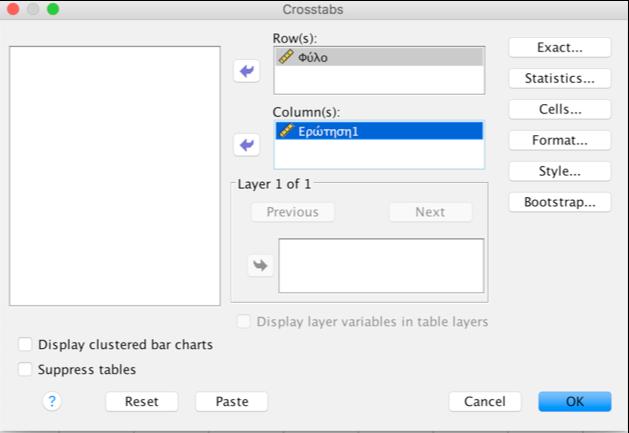Image resolution: width=629 pixels, height=433 pixels.
Task: Enable Display clustered bar charts
Action: [25, 344]
